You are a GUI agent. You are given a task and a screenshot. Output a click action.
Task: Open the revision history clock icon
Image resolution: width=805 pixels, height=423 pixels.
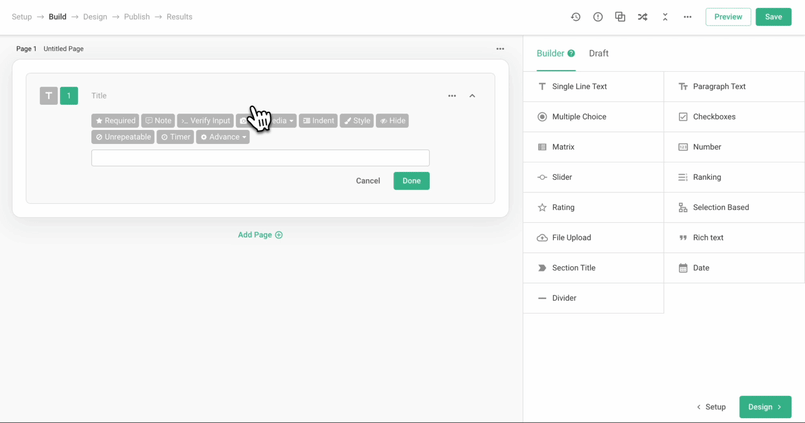[576, 17]
